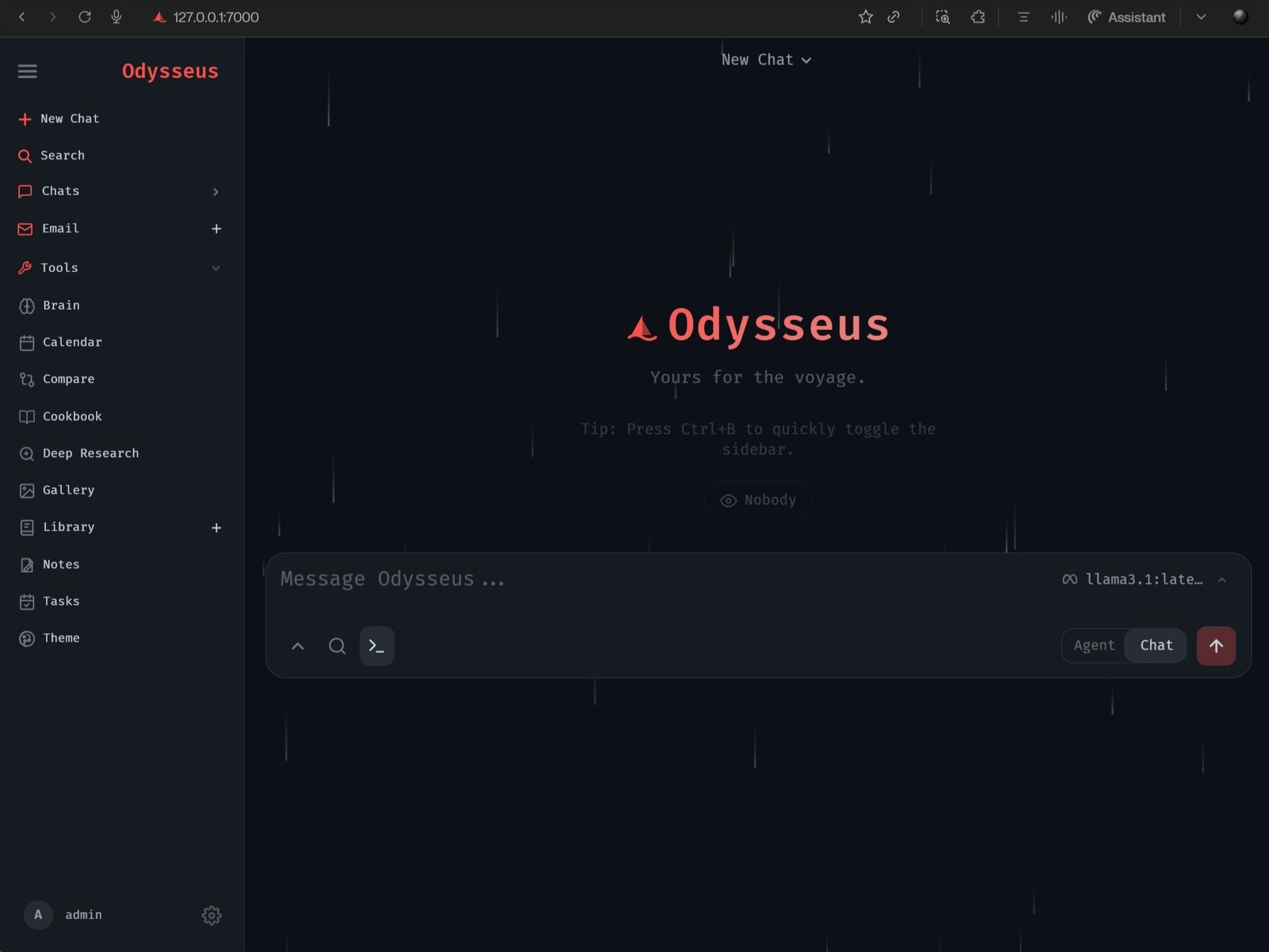Open the Cookbook tool

(60, 417)
